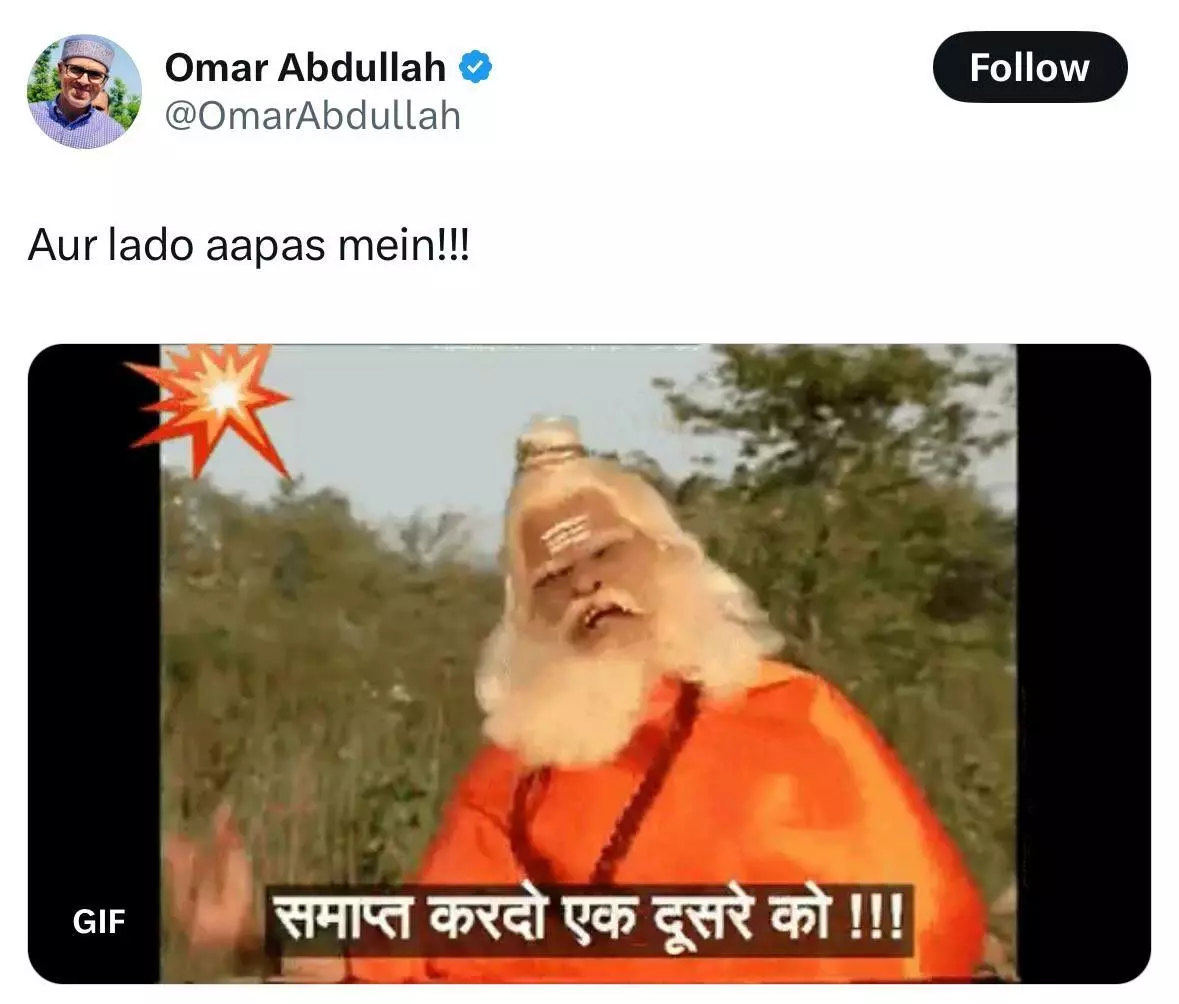Click the blue verified checkmark badge
Viewport: 1179px width, 1004px height.
[x=475, y=67]
